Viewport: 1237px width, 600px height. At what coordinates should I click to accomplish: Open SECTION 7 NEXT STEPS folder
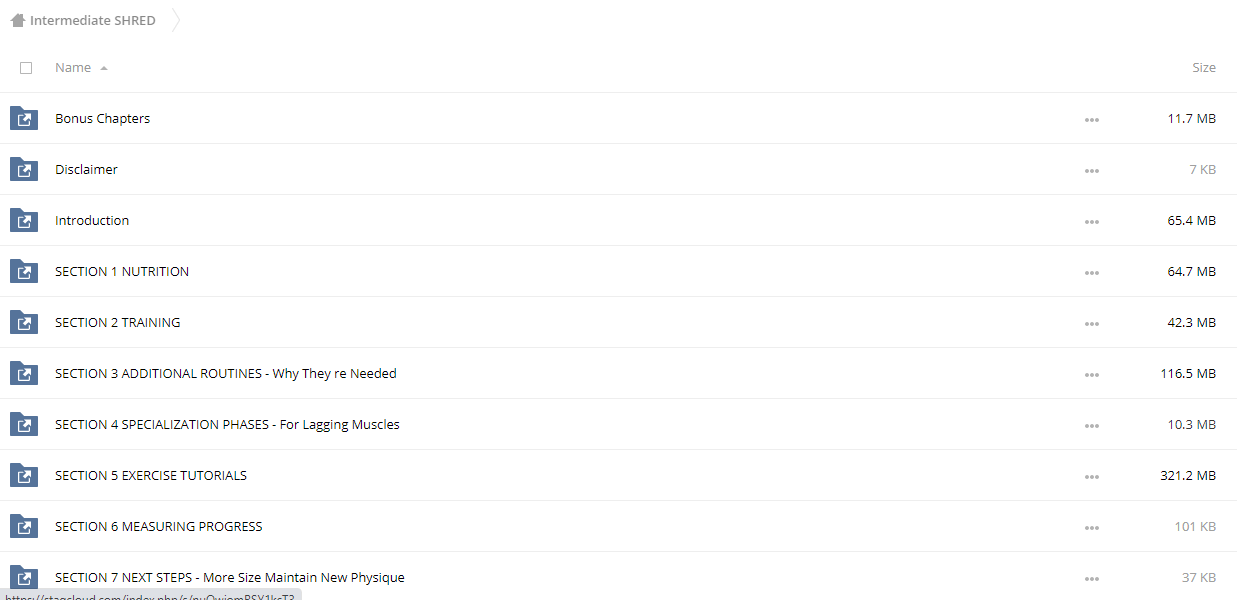tap(230, 578)
